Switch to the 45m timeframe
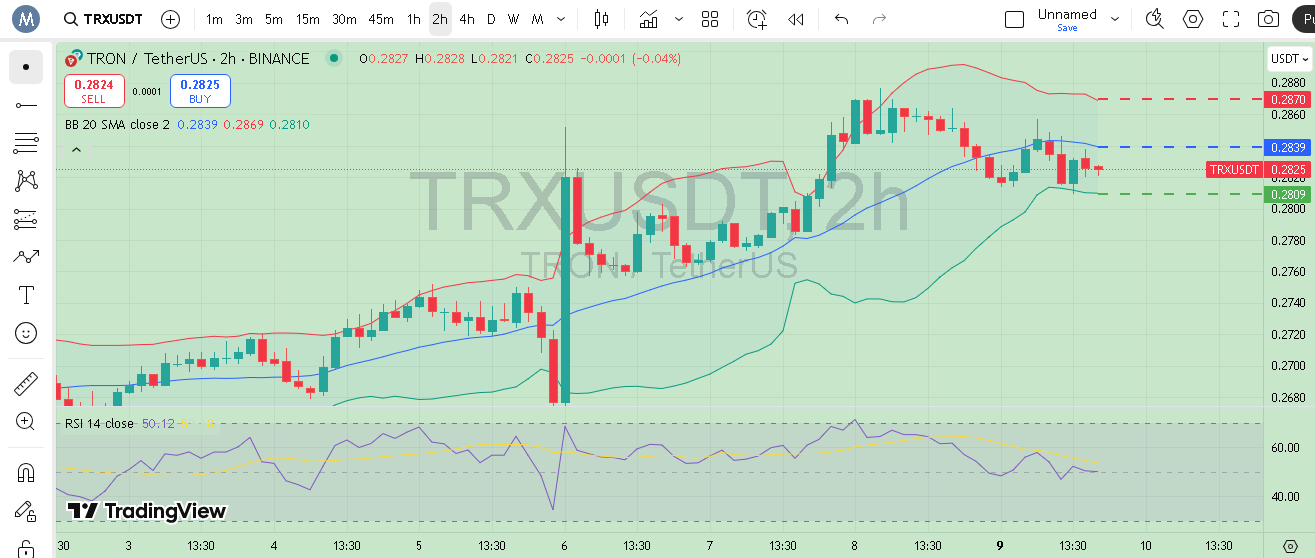This screenshot has height=558, width=1315. (x=381, y=19)
